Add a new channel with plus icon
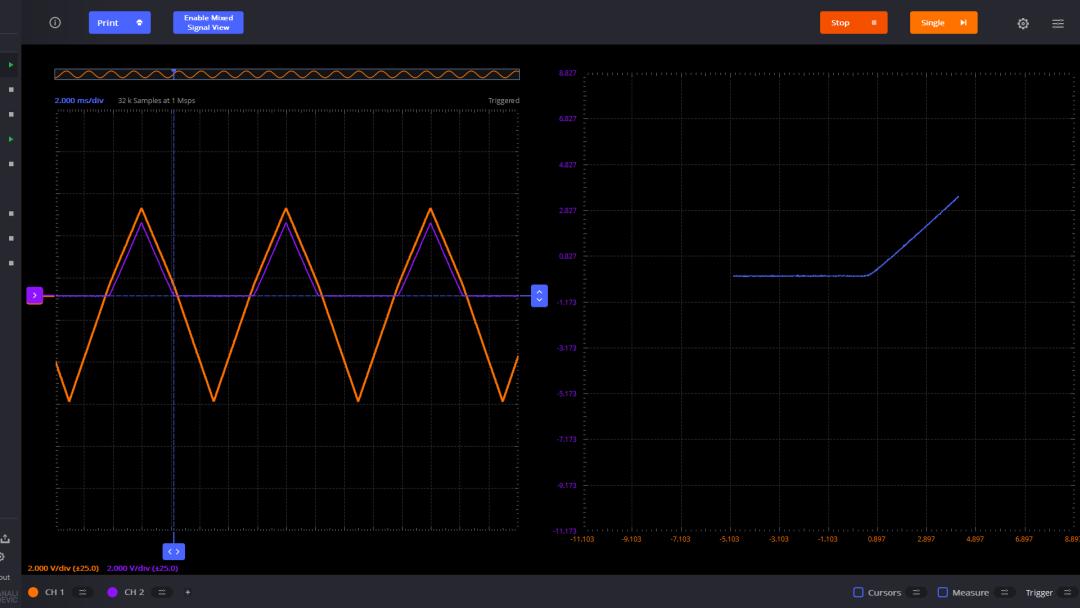Image resolution: width=1080 pixels, height=608 pixels. tap(187, 592)
